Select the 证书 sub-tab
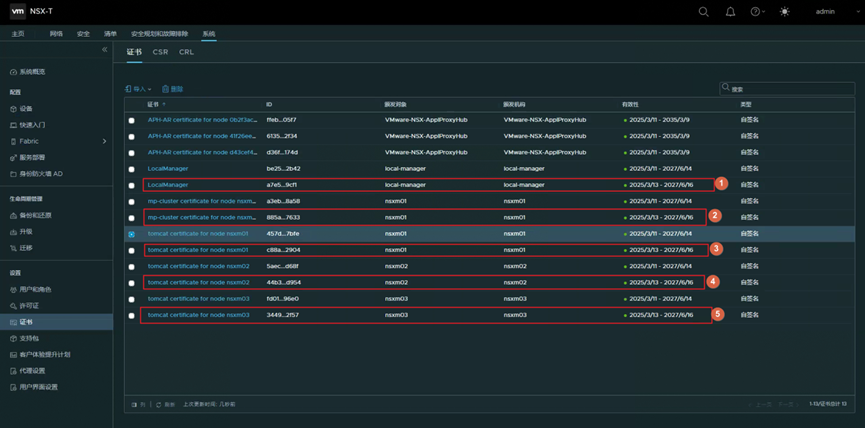Viewport: 865px width, 428px height. (134, 52)
